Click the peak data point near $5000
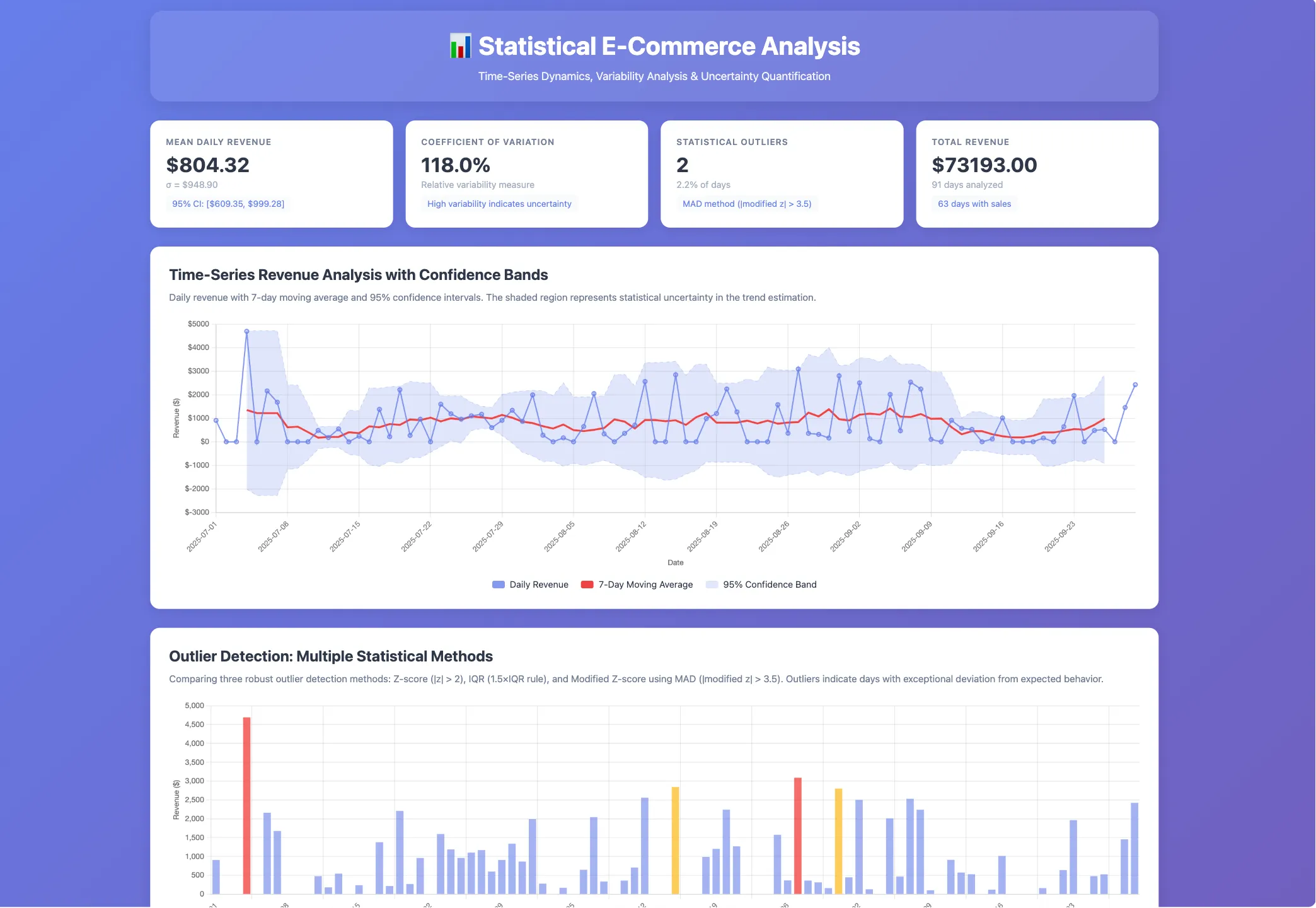Screen dimensions: 1316x908 (x=246, y=331)
